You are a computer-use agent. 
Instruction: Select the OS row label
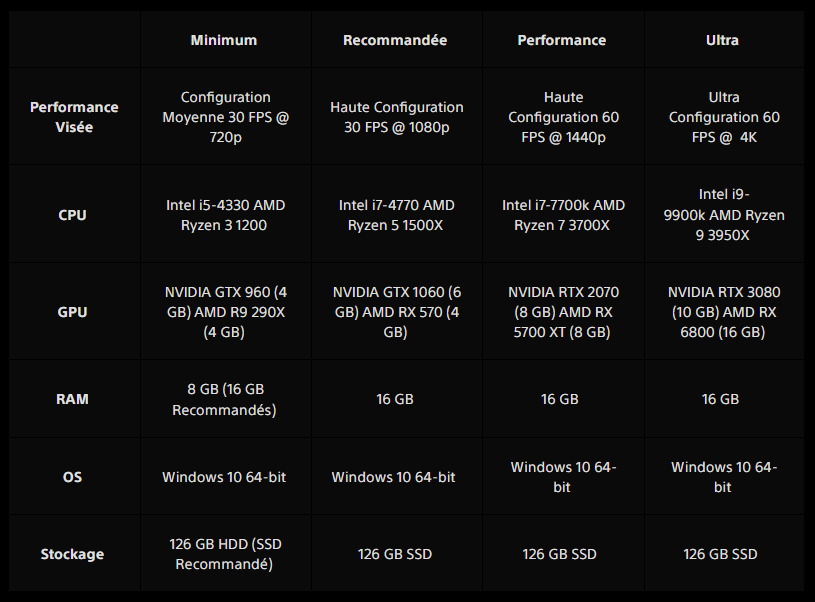[x=73, y=477]
